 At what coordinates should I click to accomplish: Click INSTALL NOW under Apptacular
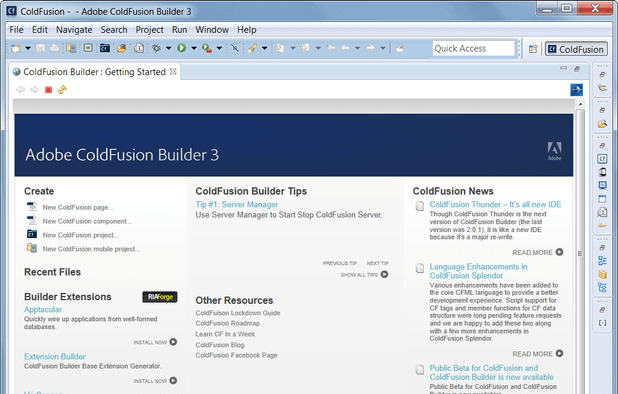coord(155,342)
